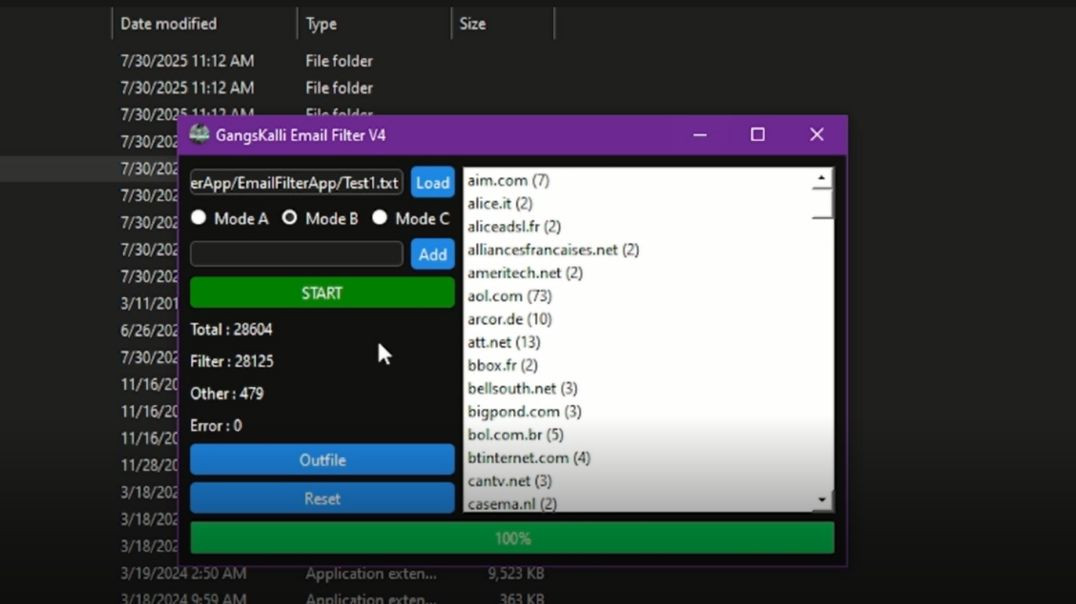The height and width of the screenshot is (604, 1076).
Task: Click the domain list scroll up arrow
Action: [x=821, y=178]
